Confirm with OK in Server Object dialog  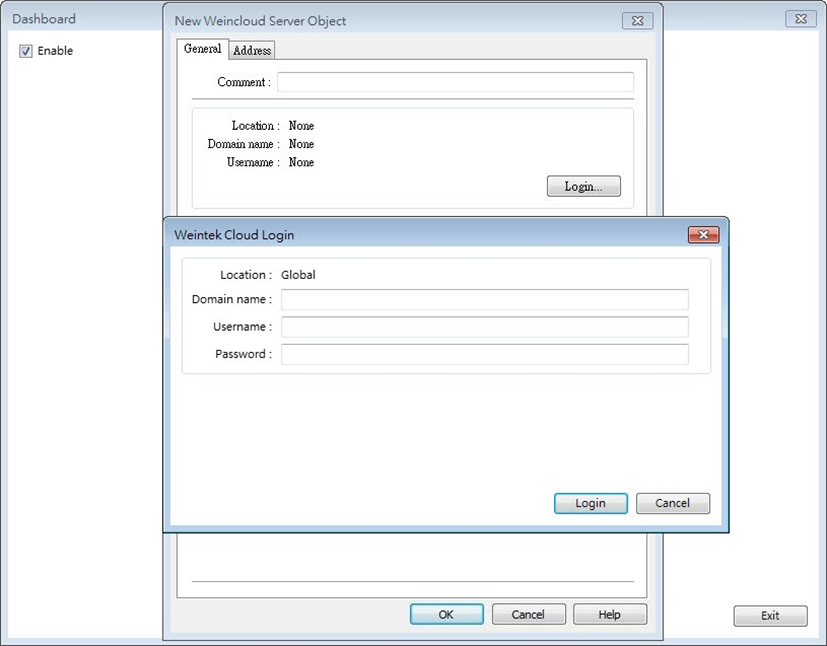point(446,614)
